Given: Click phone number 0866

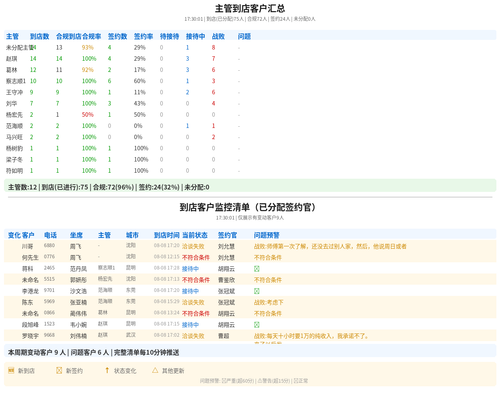Looking at the screenshot, I should pos(49,313).
